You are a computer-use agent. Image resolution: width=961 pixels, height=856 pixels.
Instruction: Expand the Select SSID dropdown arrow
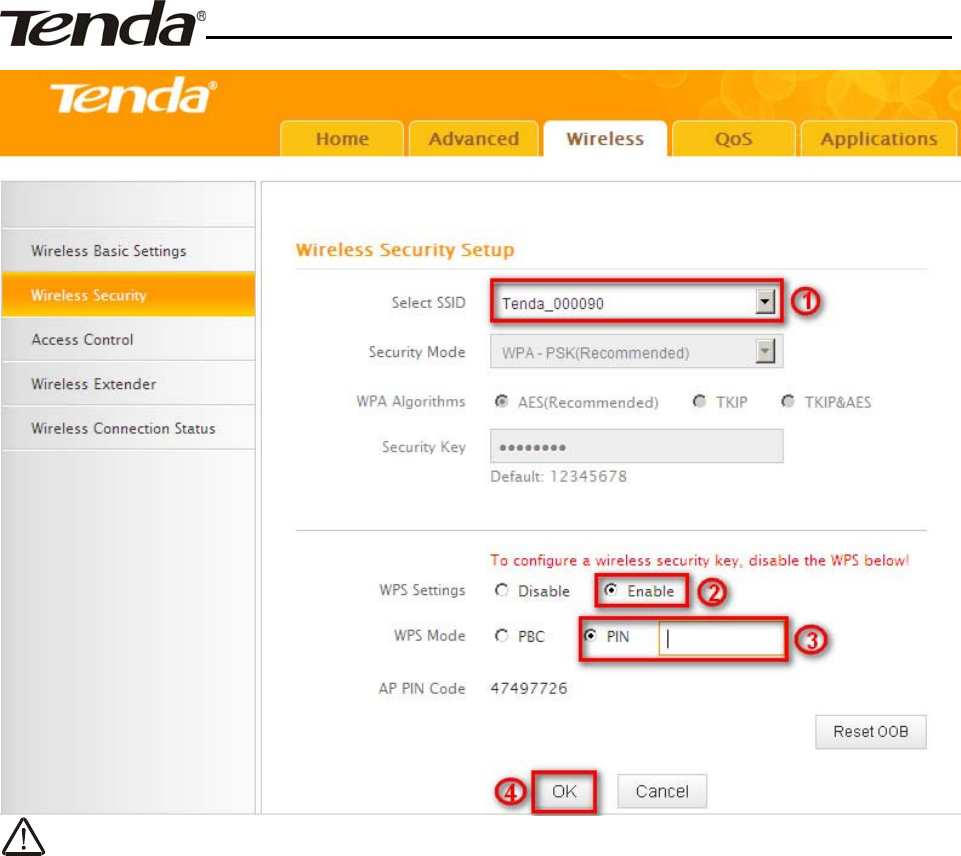click(x=764, y=301)
